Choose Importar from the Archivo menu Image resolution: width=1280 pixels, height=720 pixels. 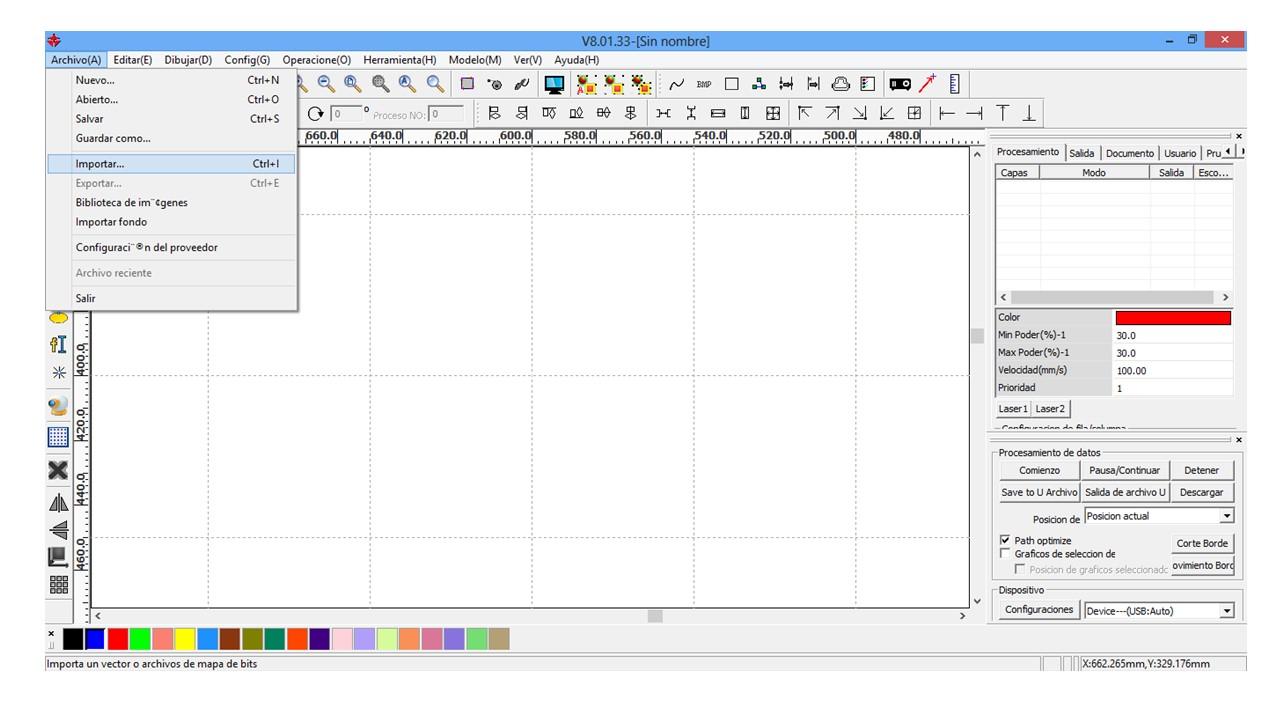tap(172, 164)
